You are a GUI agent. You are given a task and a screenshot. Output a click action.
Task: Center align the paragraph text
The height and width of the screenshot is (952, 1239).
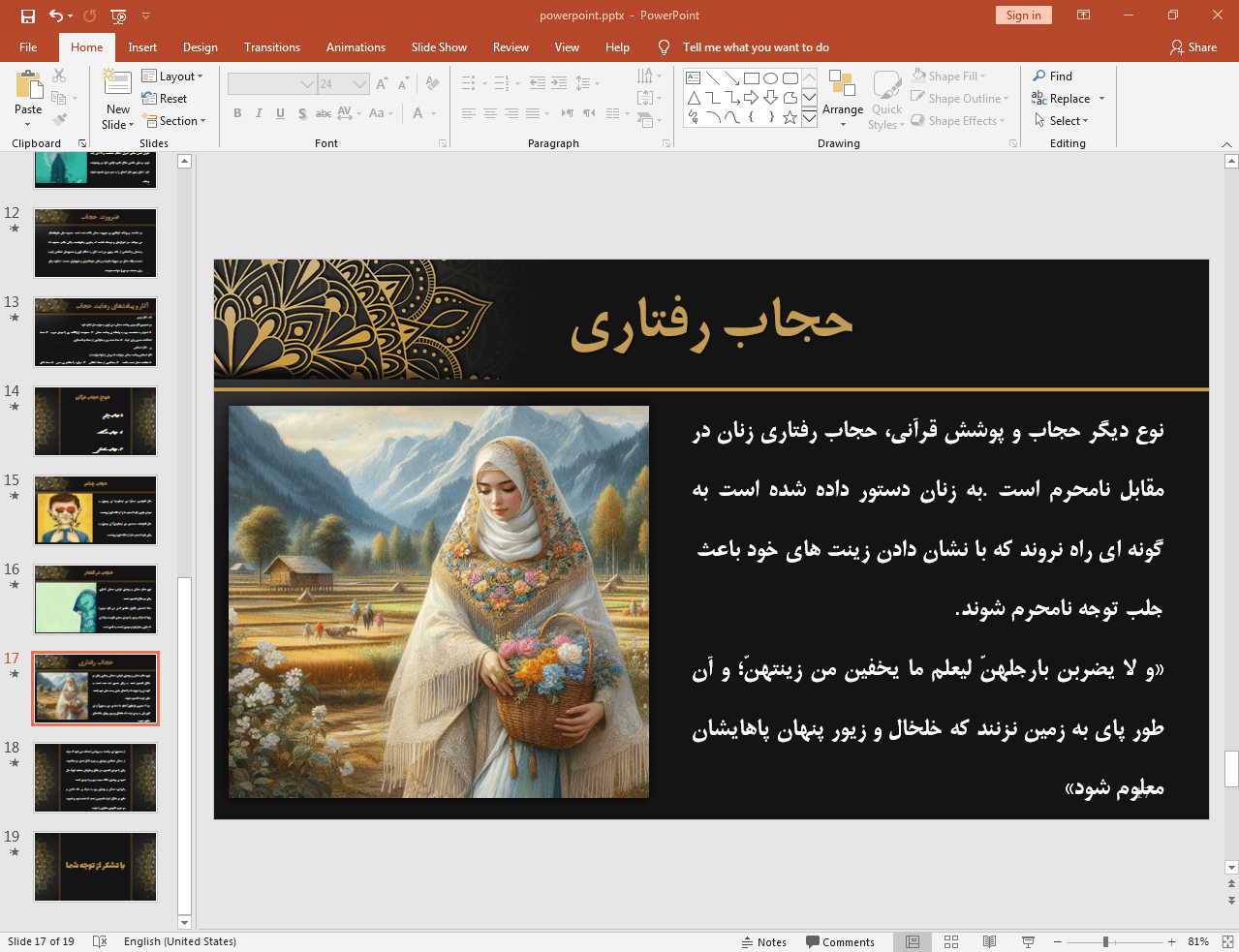(x=489, y=113)
